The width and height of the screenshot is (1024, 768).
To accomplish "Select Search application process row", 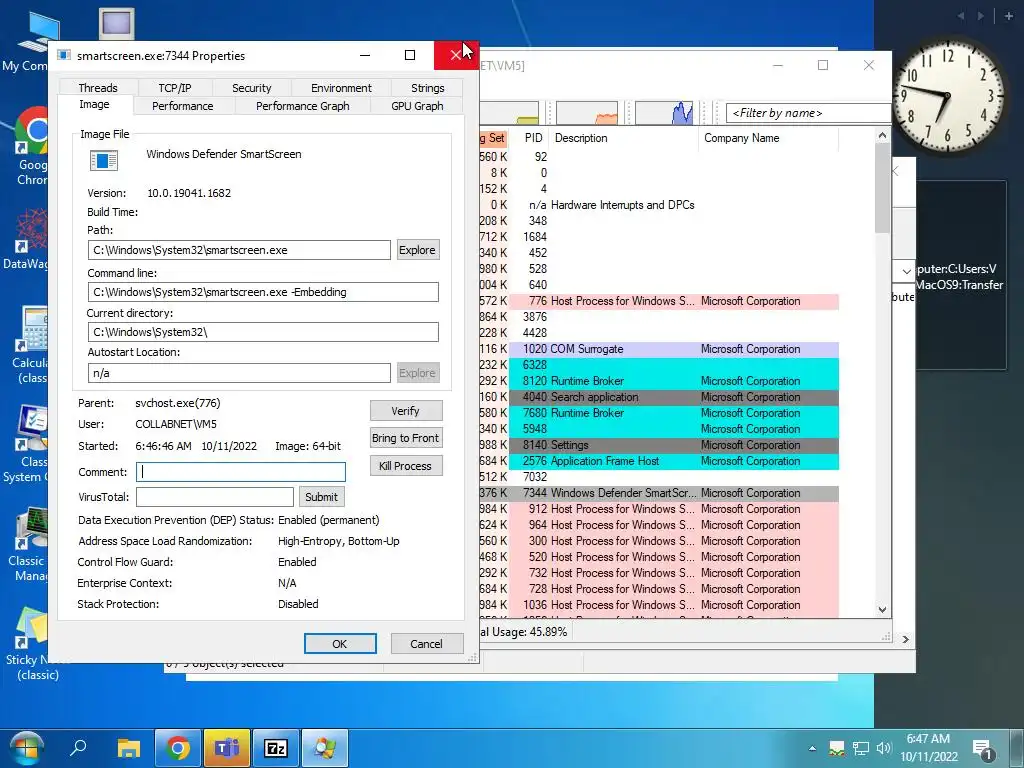I will click(x=659, y=397).
